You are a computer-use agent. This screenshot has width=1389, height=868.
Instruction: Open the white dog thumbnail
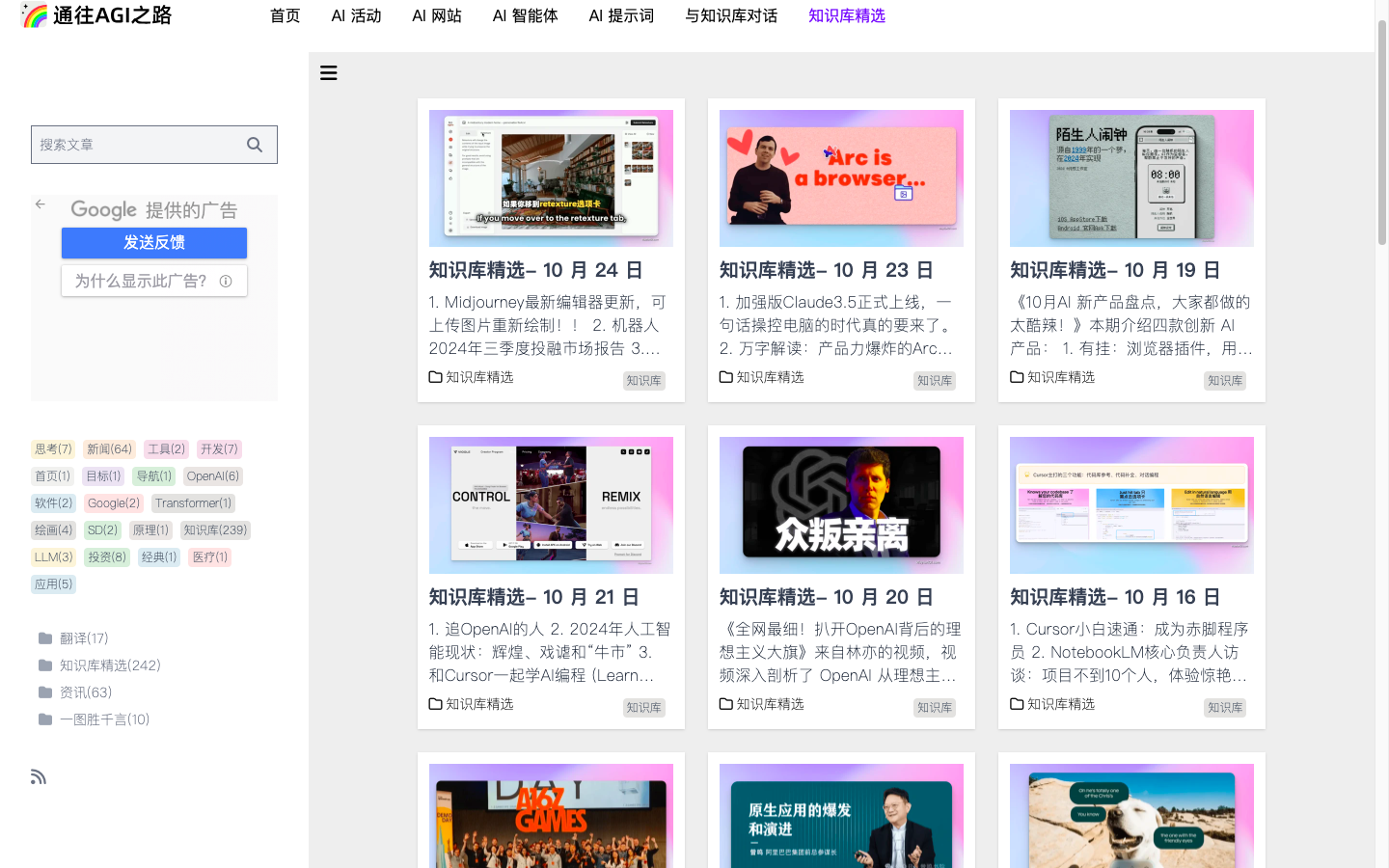tap(1131, 816)
